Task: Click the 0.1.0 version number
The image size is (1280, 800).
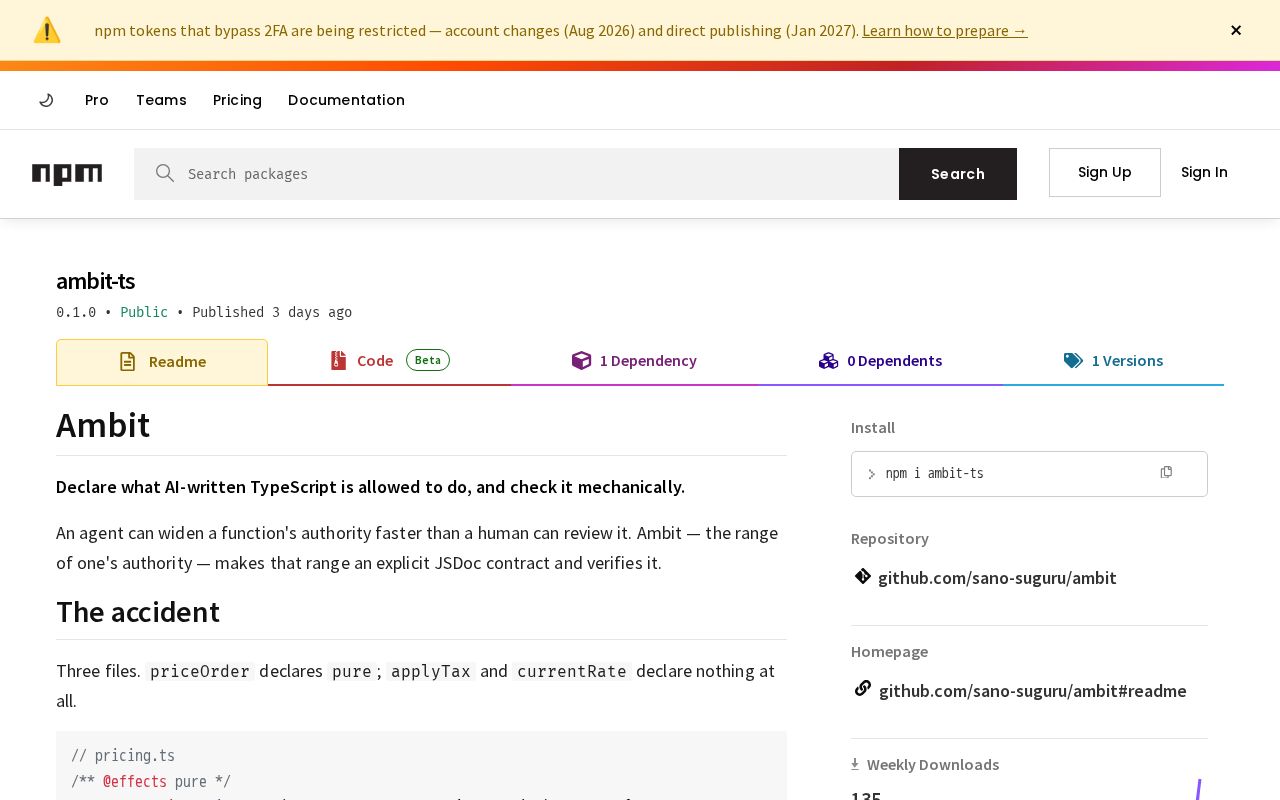Action: 76,312
